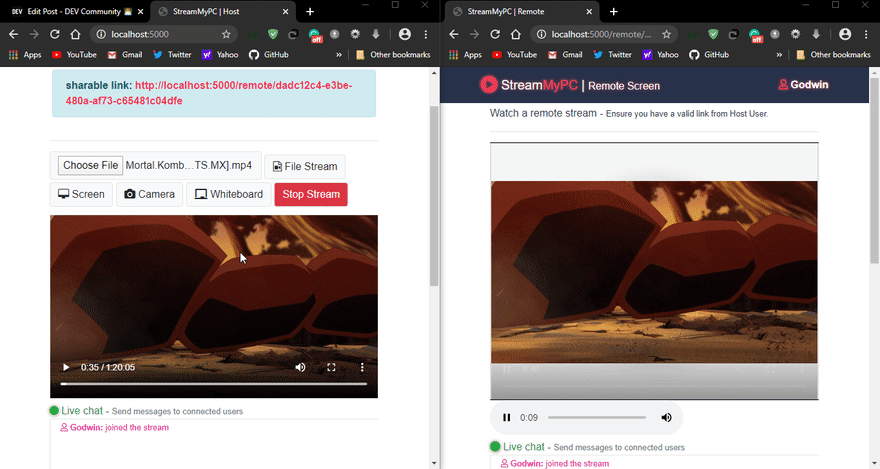Open green shield extension in left window

click(273, 34)
